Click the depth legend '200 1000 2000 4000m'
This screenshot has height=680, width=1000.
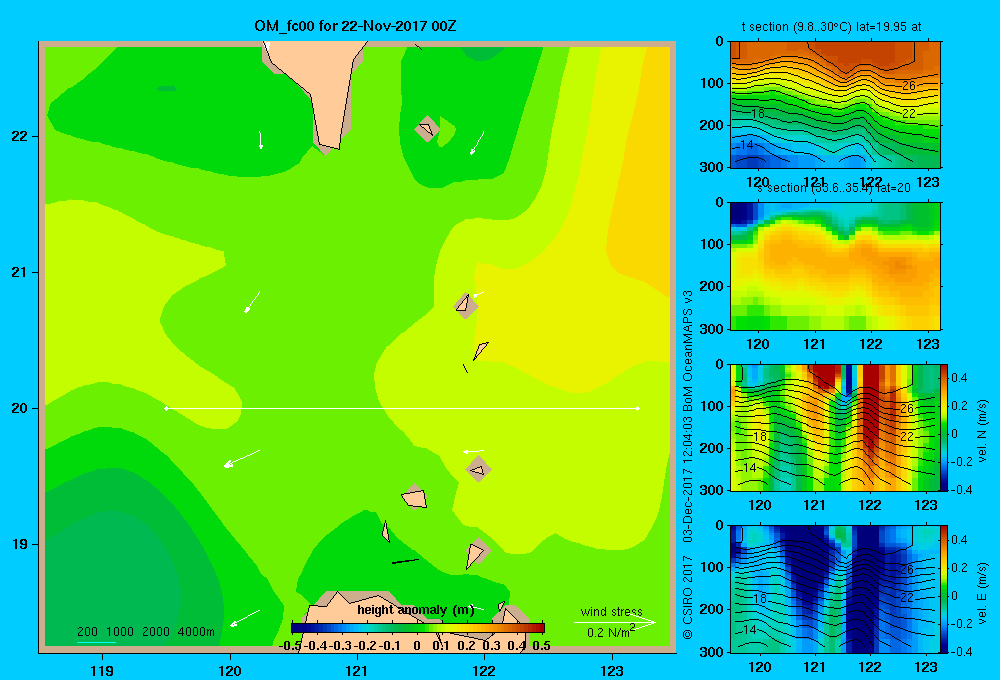click(x=146, y=632)
